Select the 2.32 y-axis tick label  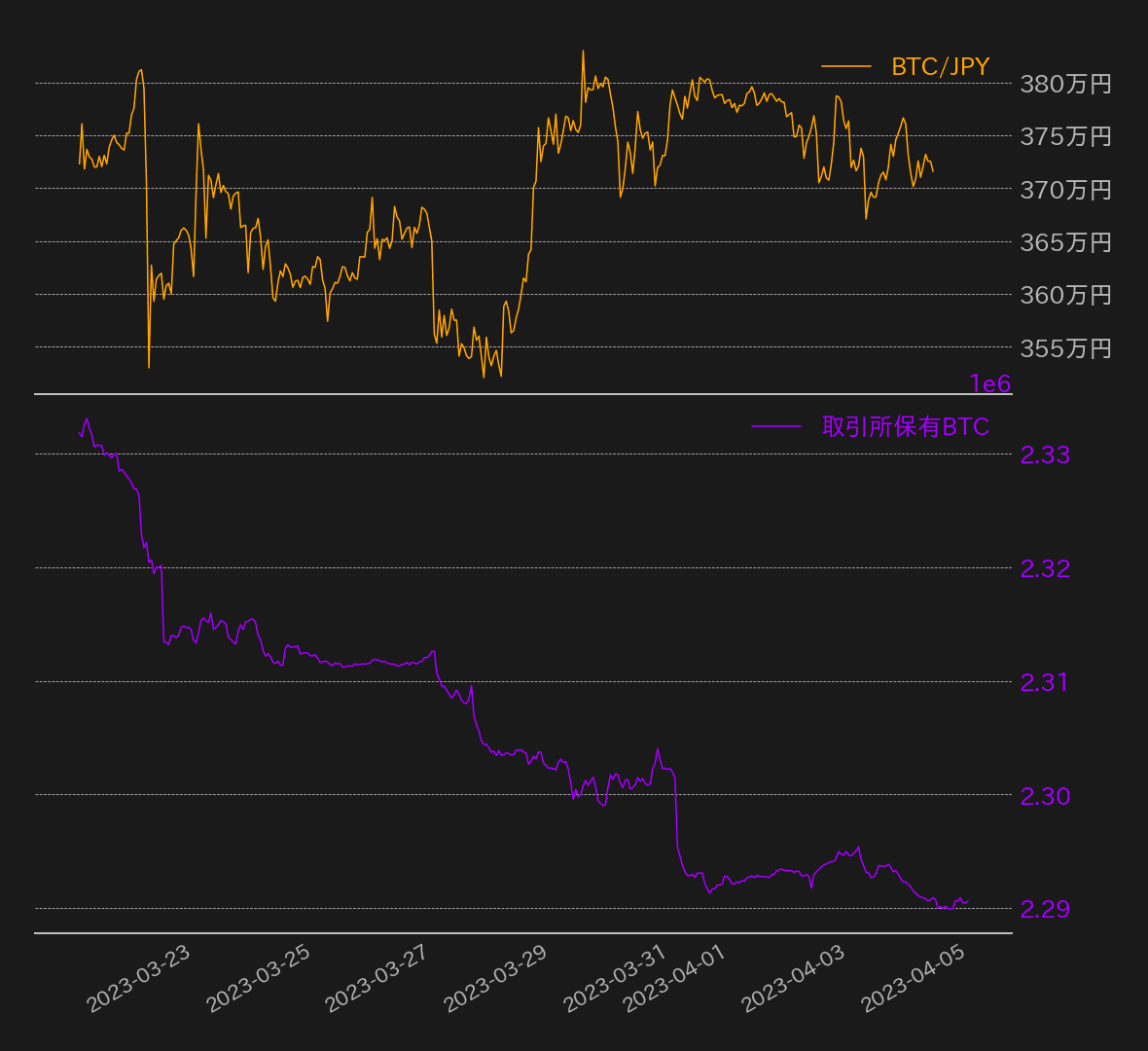(x=1045, y=568)
